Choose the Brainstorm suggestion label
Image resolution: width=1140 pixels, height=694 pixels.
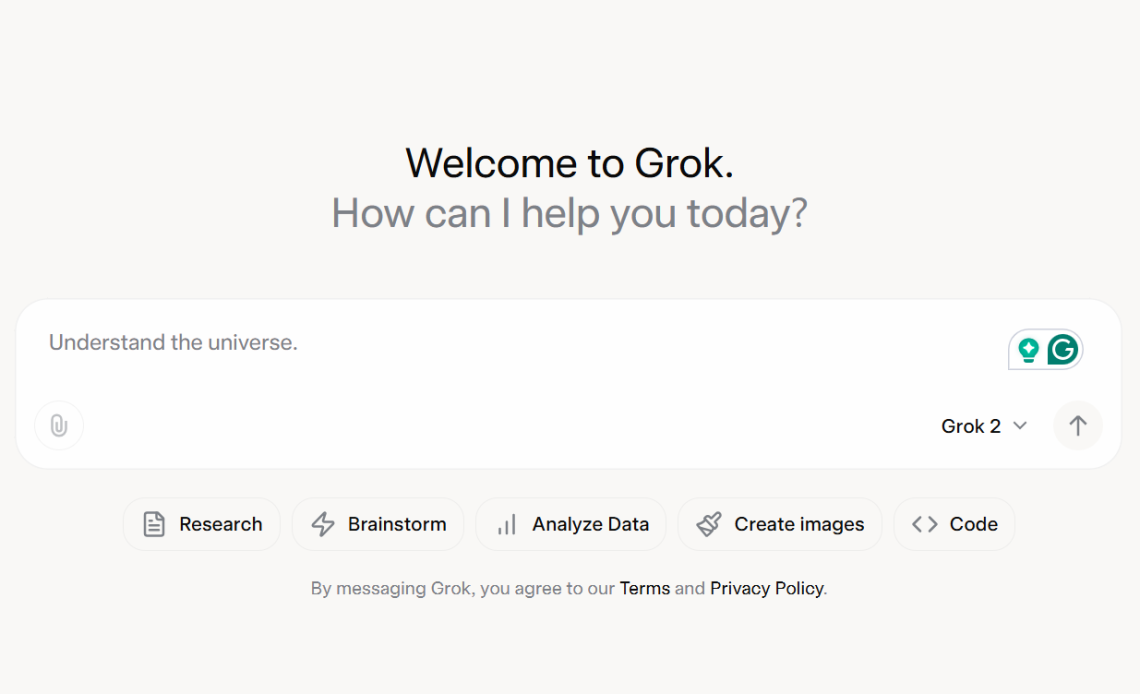coord(397,524)
